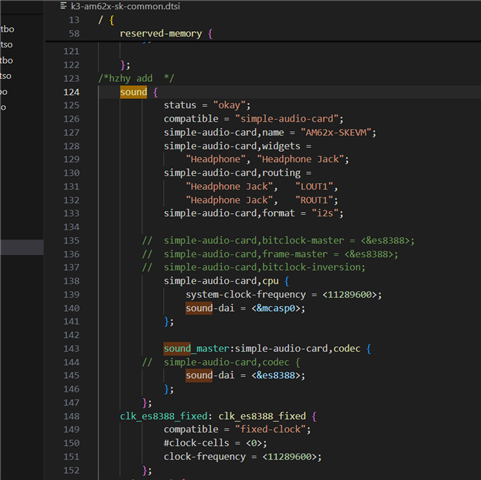
Task: Click the first 'tbo' entry in the sidebar
Action: (7, 29)
